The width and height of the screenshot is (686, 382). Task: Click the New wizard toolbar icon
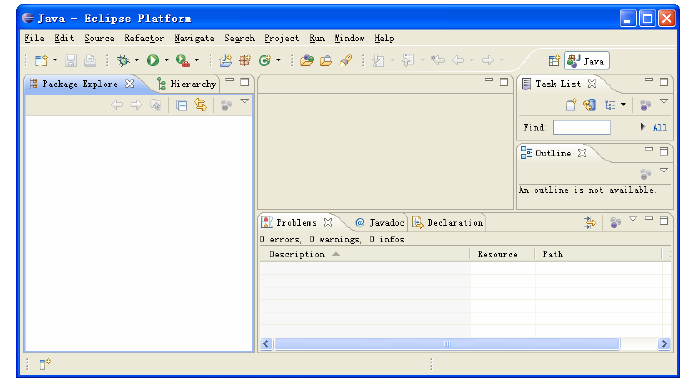(42, 60)
